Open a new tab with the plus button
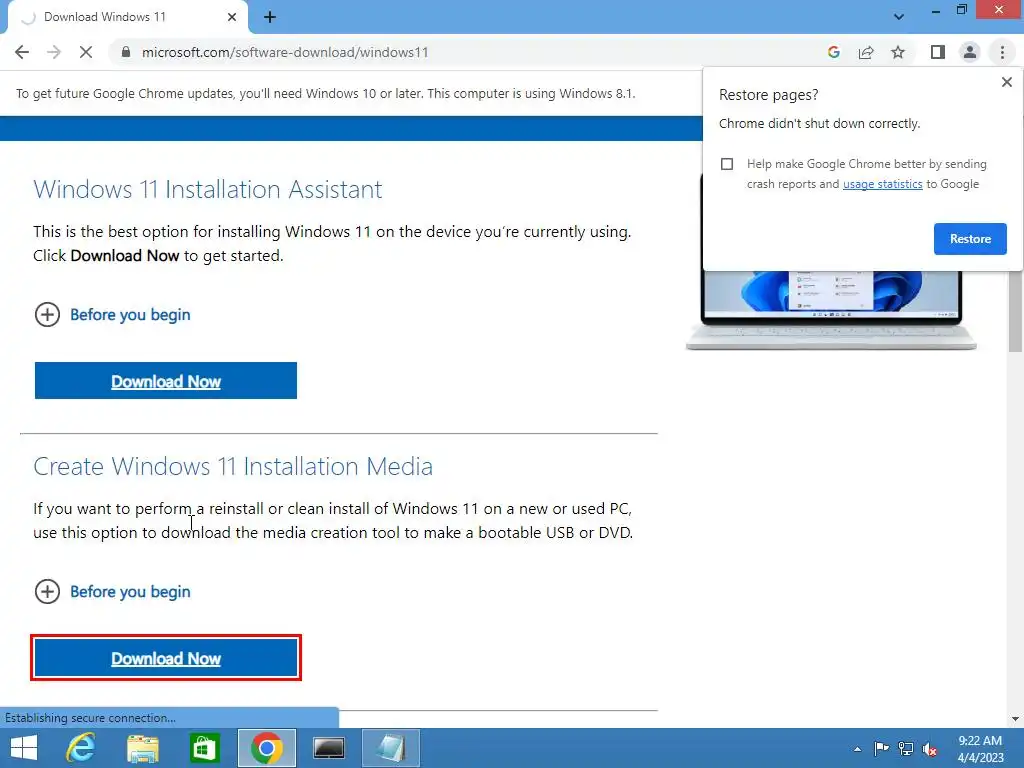1024x768 pixels. [x=270, y=17]
